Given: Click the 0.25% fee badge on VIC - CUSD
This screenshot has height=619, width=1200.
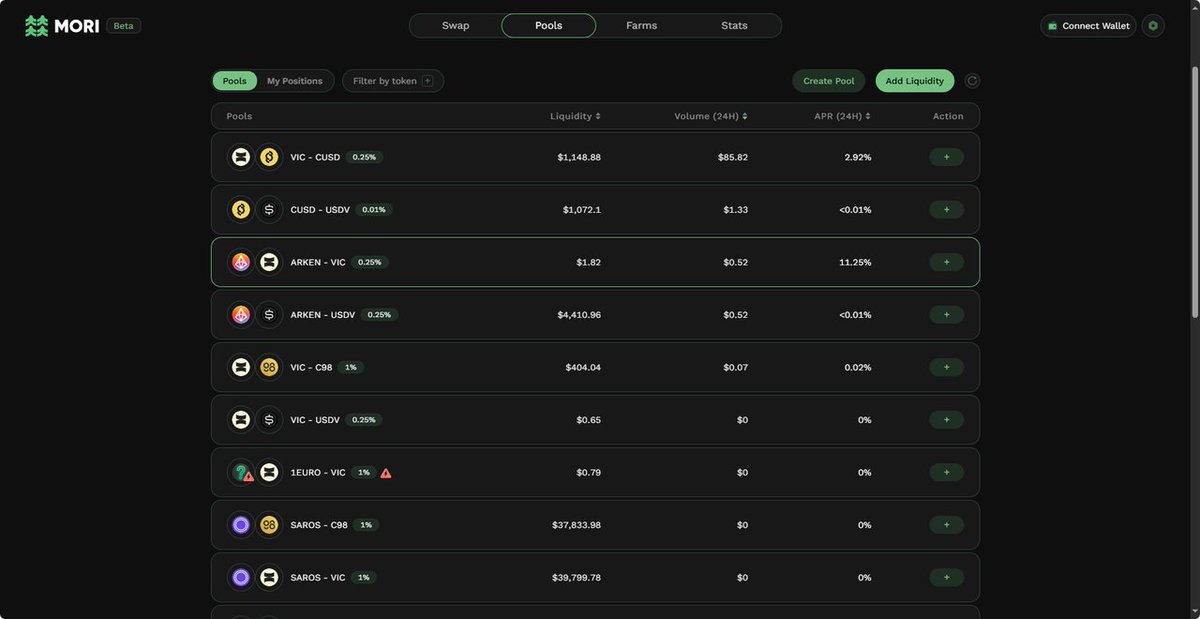Looking at the screenshot, I should pyautogui.click(x=364, y=157).
